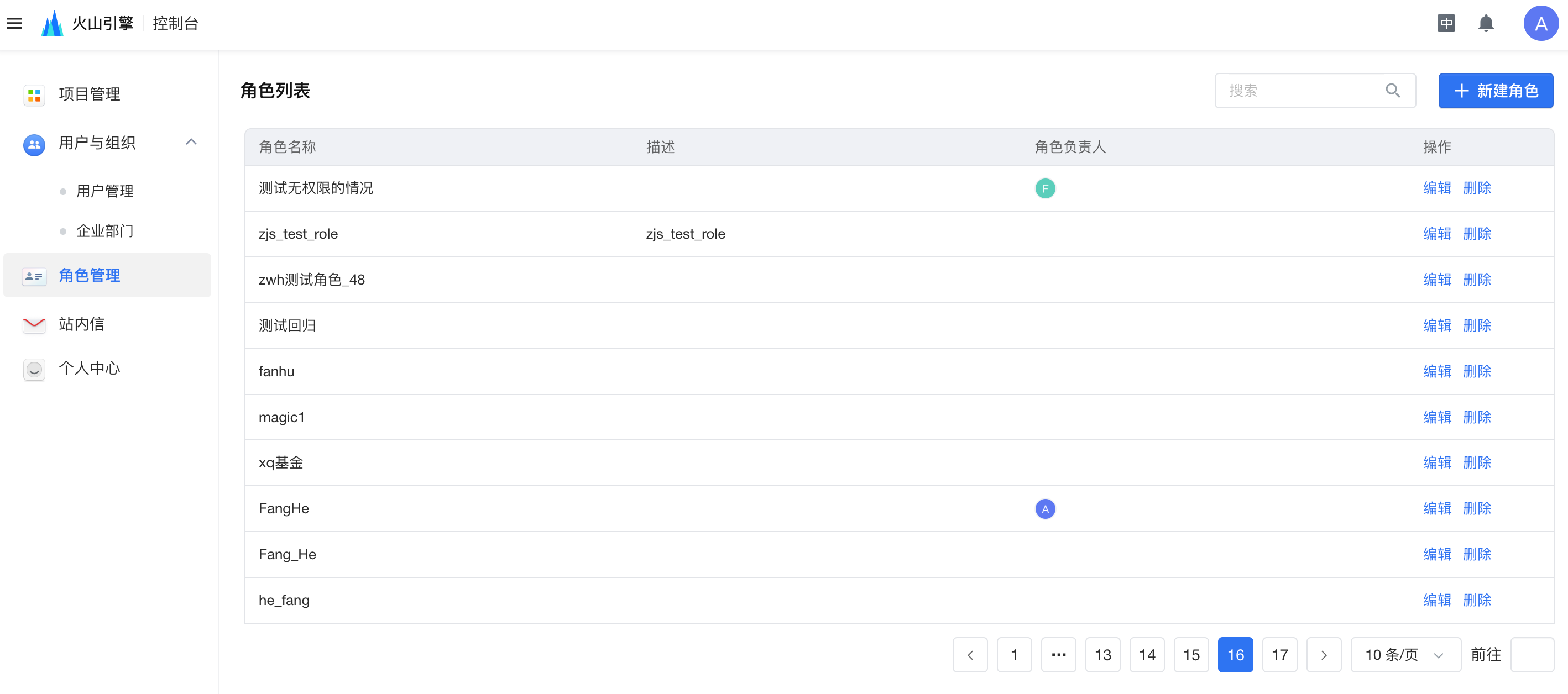
Task: Go to page 14
Action: click(x=1147, y=654)
